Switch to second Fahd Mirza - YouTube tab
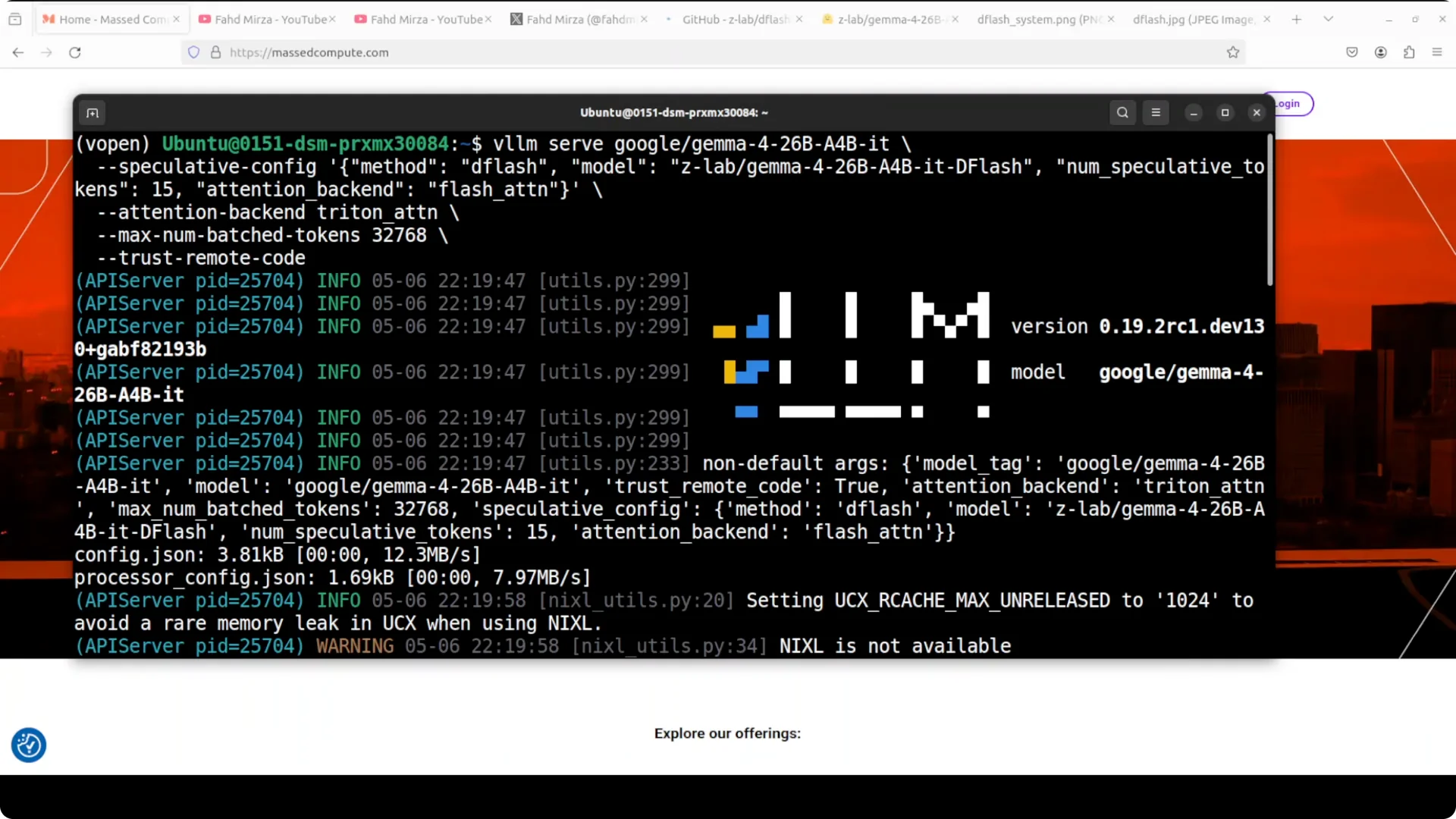 pos(422,19)
